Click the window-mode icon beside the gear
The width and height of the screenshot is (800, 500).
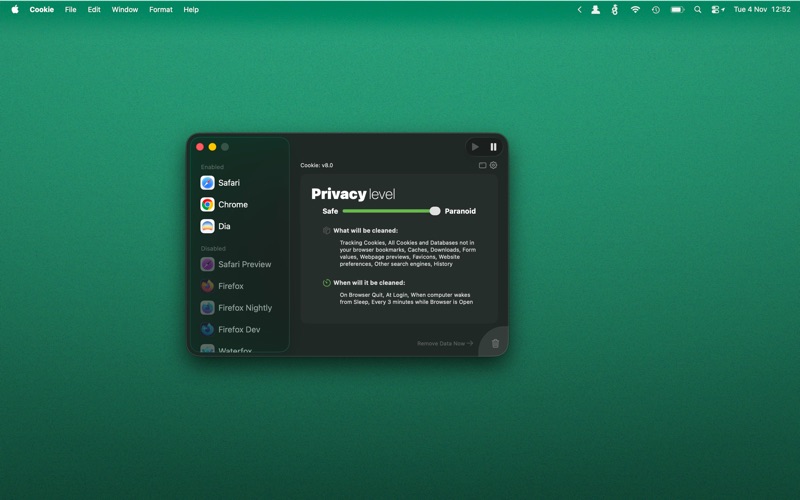[482, 165]
